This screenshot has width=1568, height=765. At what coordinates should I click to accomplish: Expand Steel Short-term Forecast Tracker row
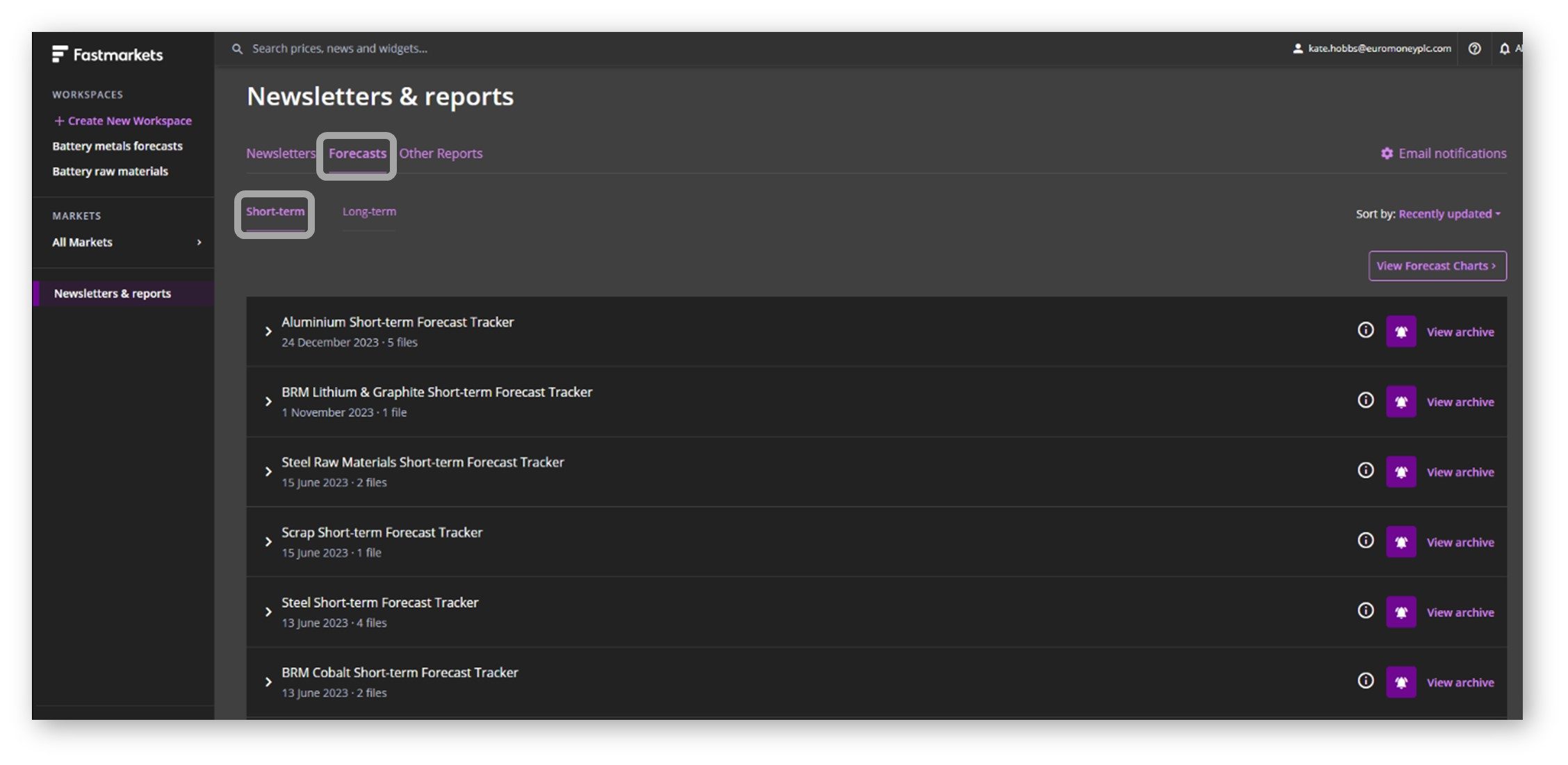[x=268, y=612]
